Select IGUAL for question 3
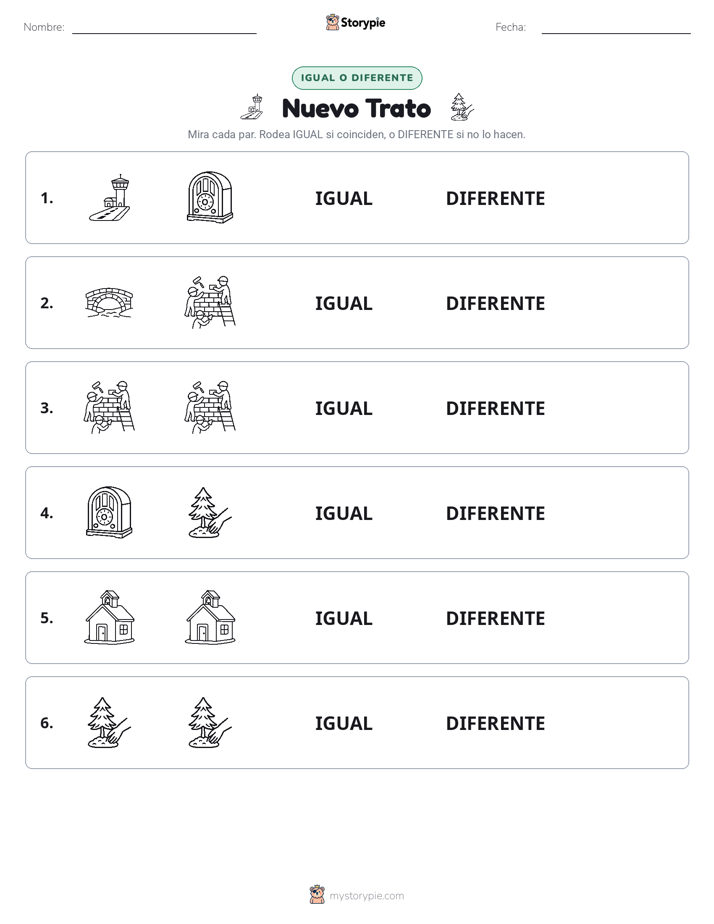The image size is (714, 924). point(343,408)
